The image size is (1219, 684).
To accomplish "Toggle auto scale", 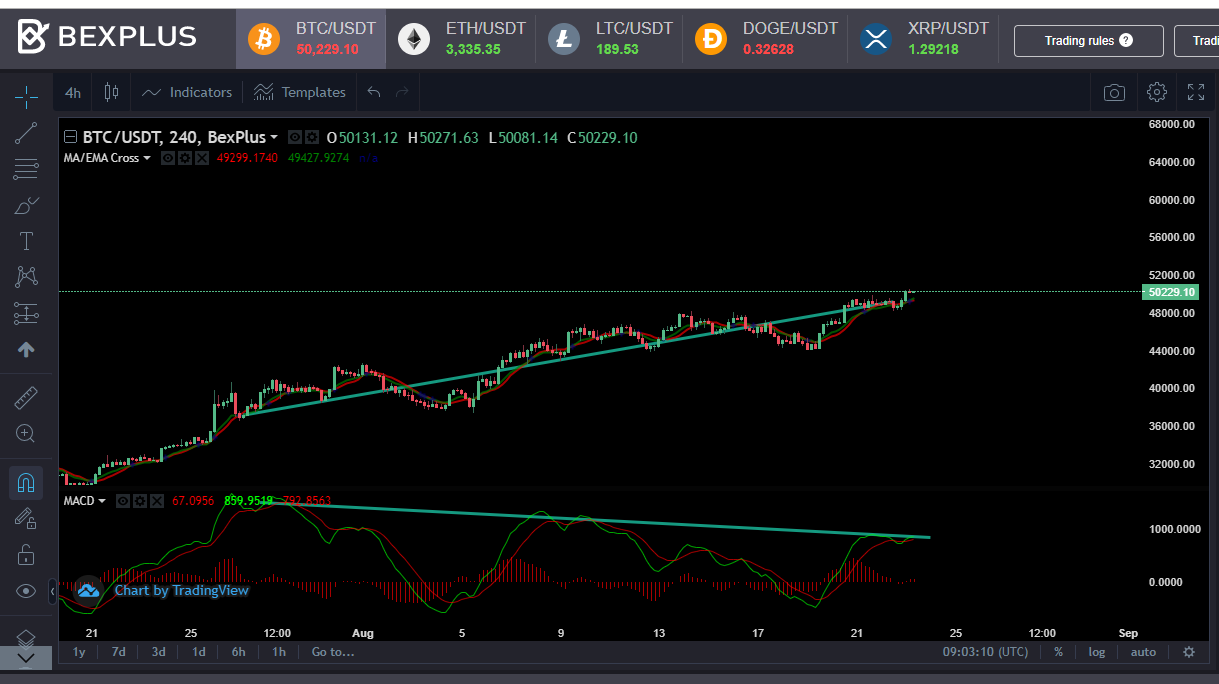I will pos(1143,652).
